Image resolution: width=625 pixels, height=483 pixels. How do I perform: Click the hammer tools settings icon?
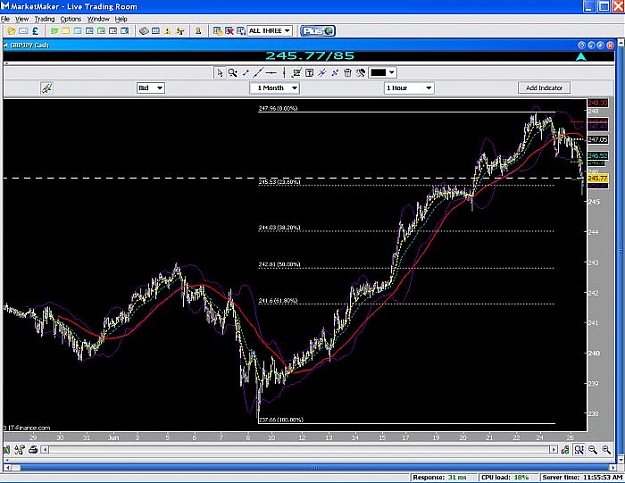tap(361, 73)
